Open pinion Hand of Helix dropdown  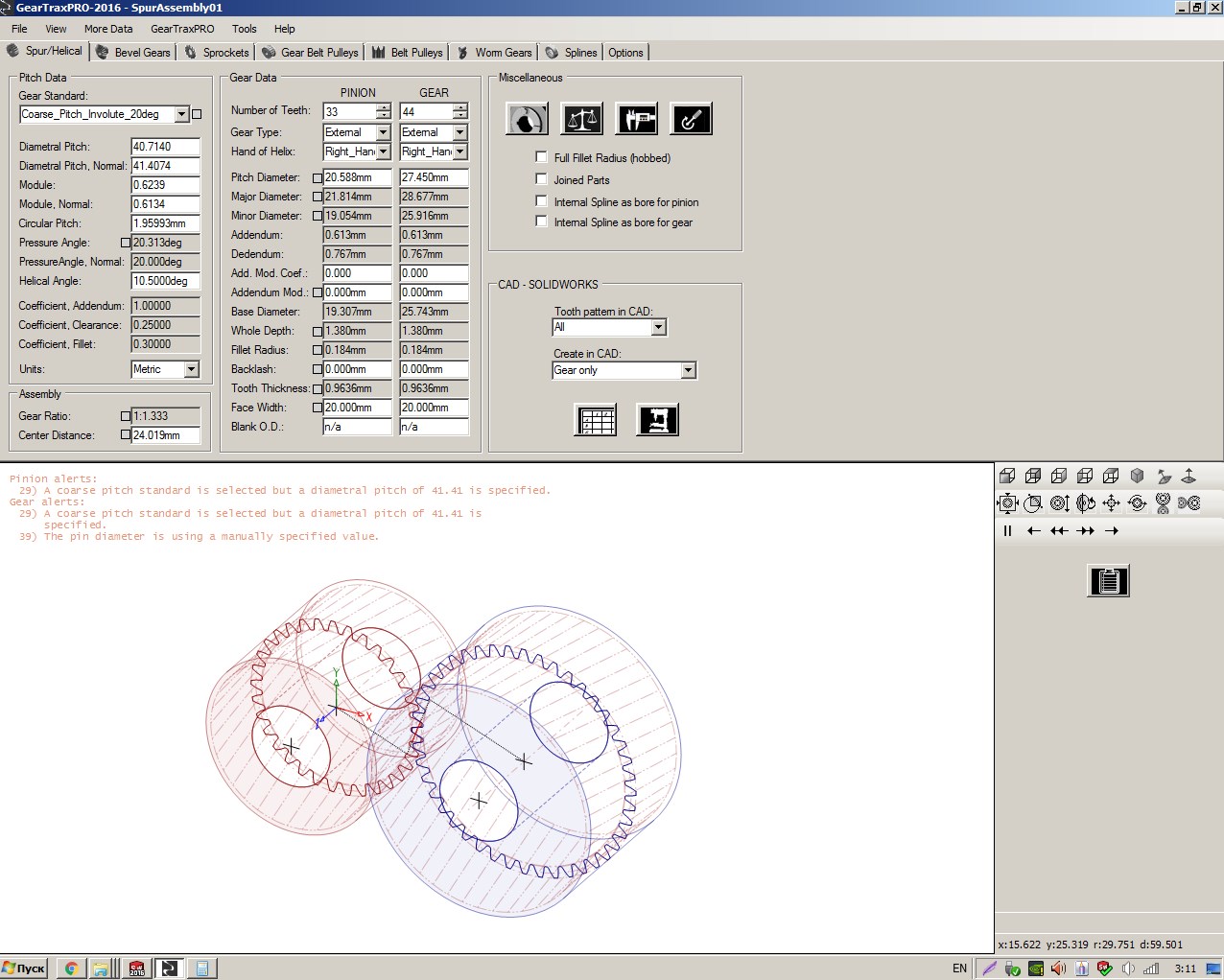tap(383, 152)
